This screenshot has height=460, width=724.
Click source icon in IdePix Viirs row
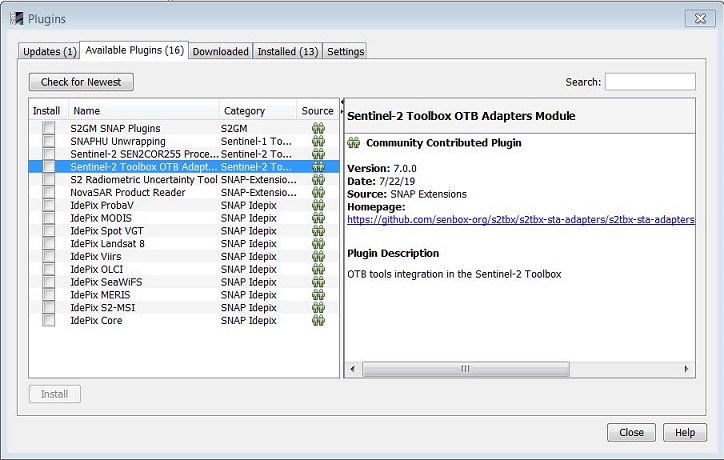(x=318, y=256)
